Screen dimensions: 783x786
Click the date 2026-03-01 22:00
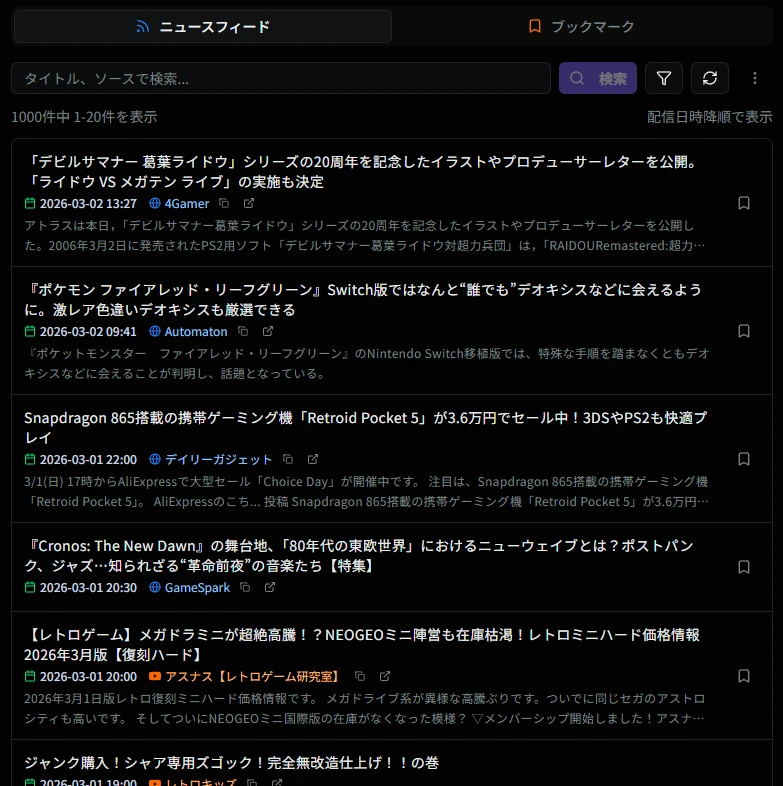[88, 459]
